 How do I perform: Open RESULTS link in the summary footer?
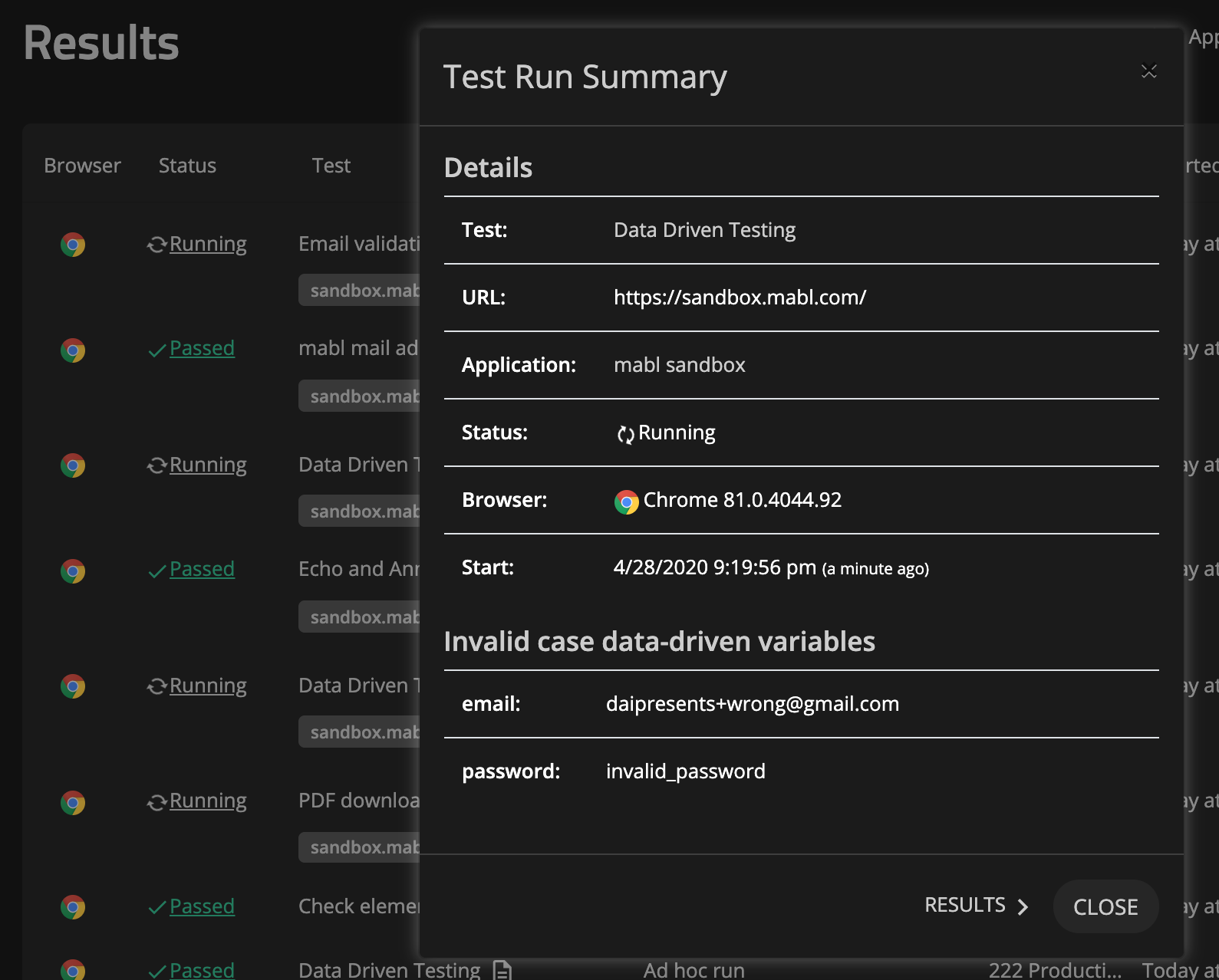(965, 906)
